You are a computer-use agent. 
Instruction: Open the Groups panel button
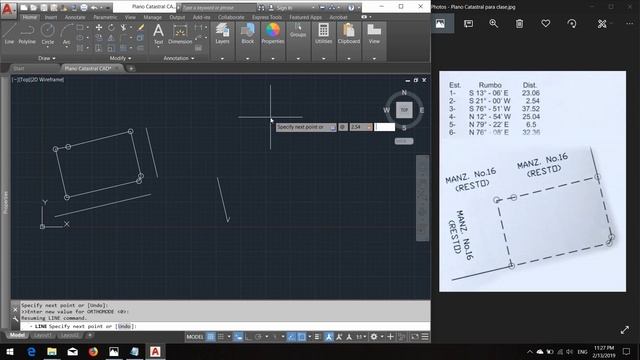[298, 31]
